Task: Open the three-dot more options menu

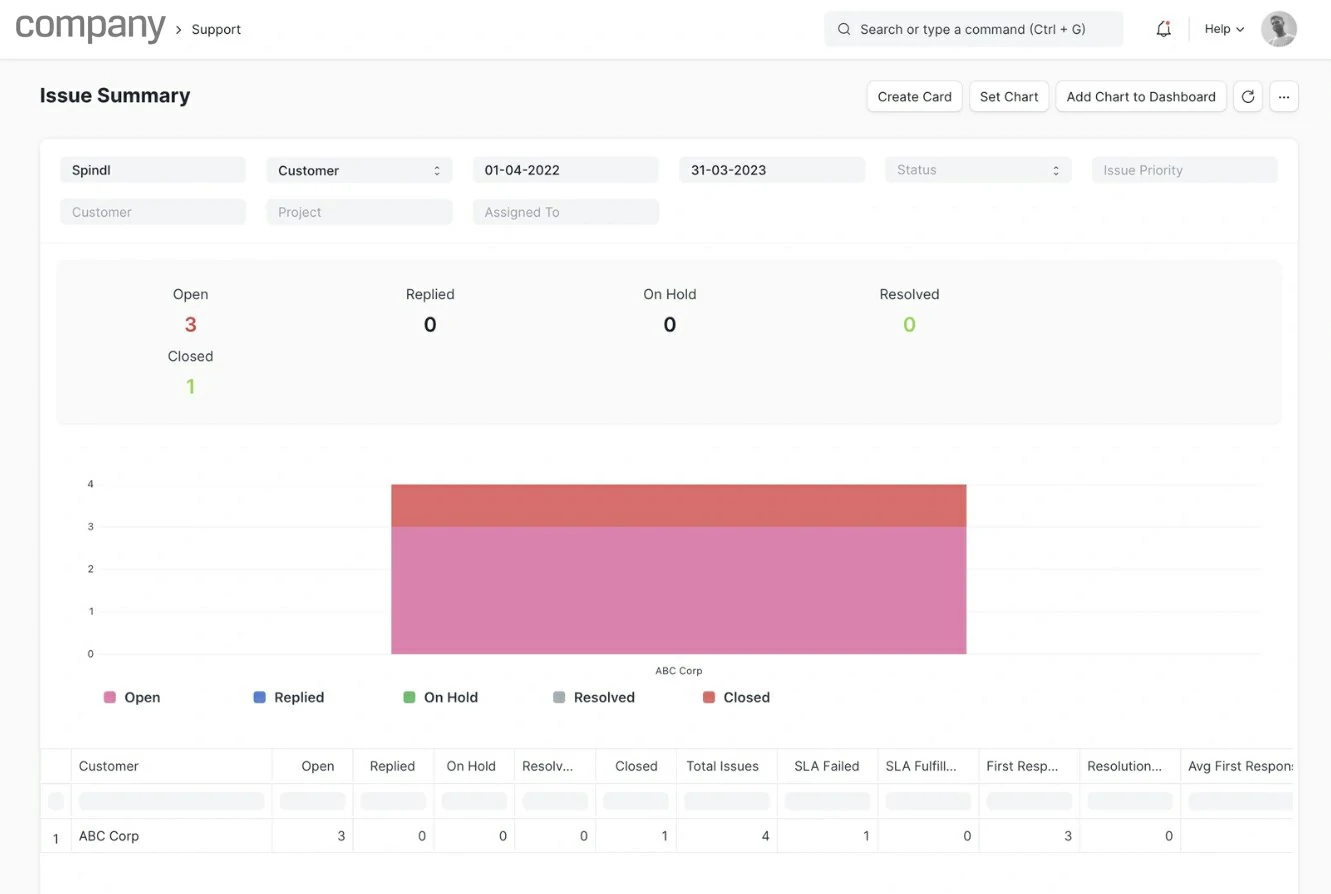Action: 1284,97
